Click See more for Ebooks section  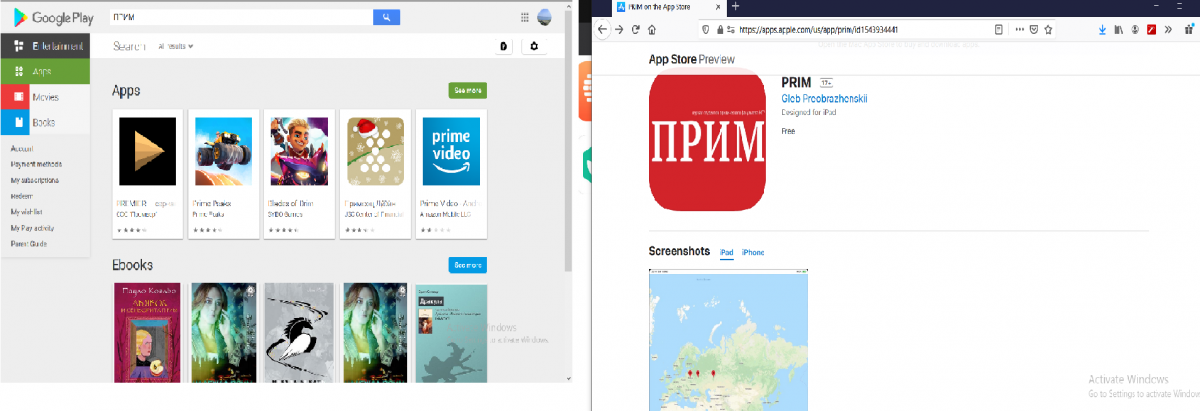[467, 265]
